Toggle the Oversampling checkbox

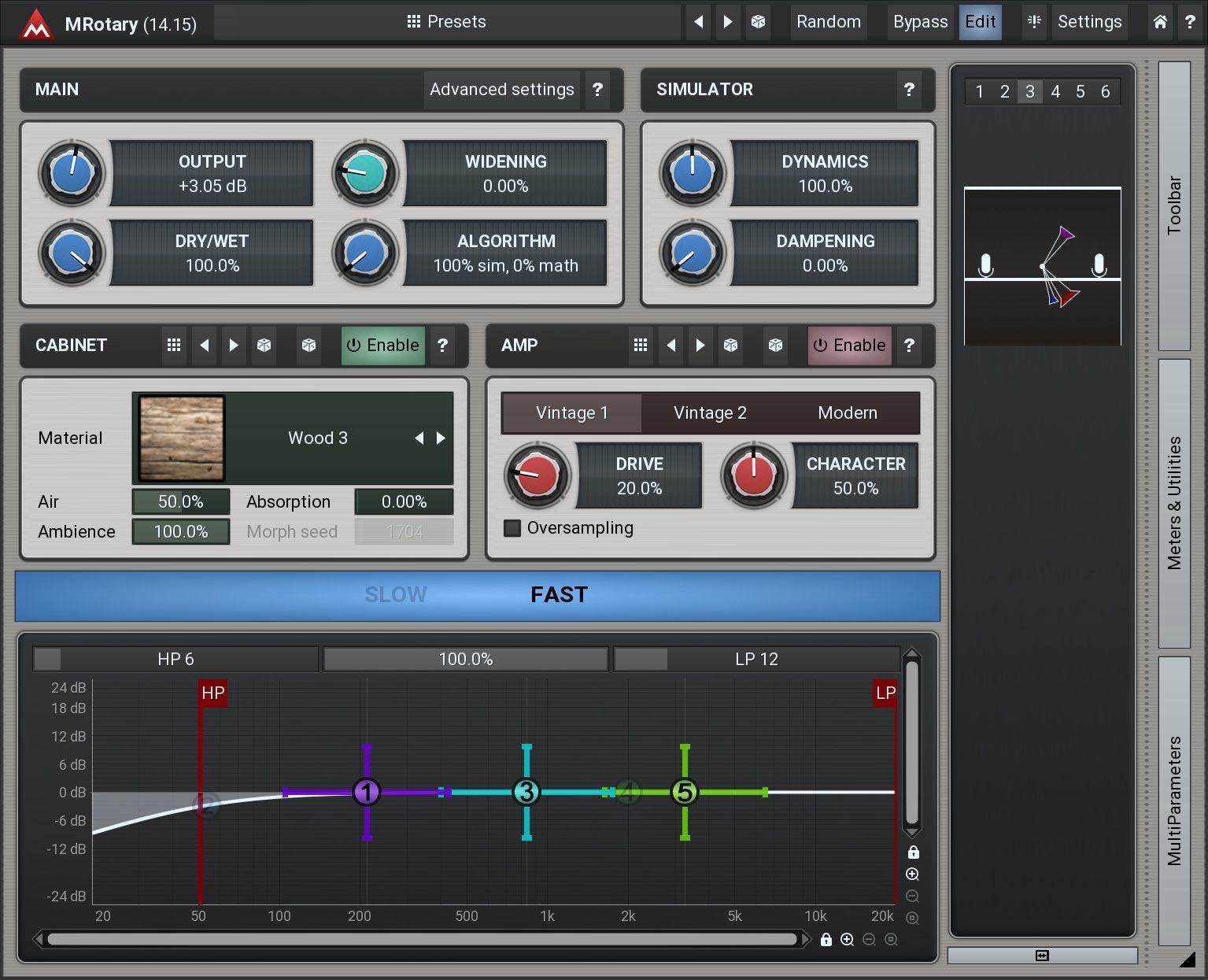tap(512, 528)
